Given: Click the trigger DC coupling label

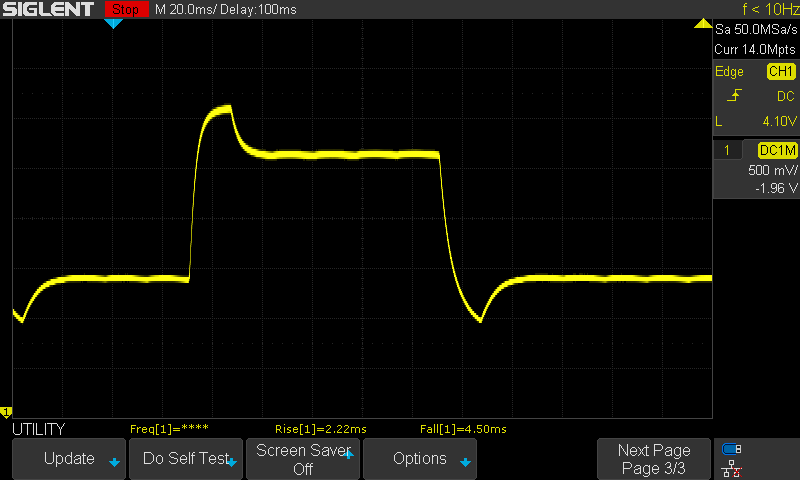Looking at the screenshot, I should point(785,96).
